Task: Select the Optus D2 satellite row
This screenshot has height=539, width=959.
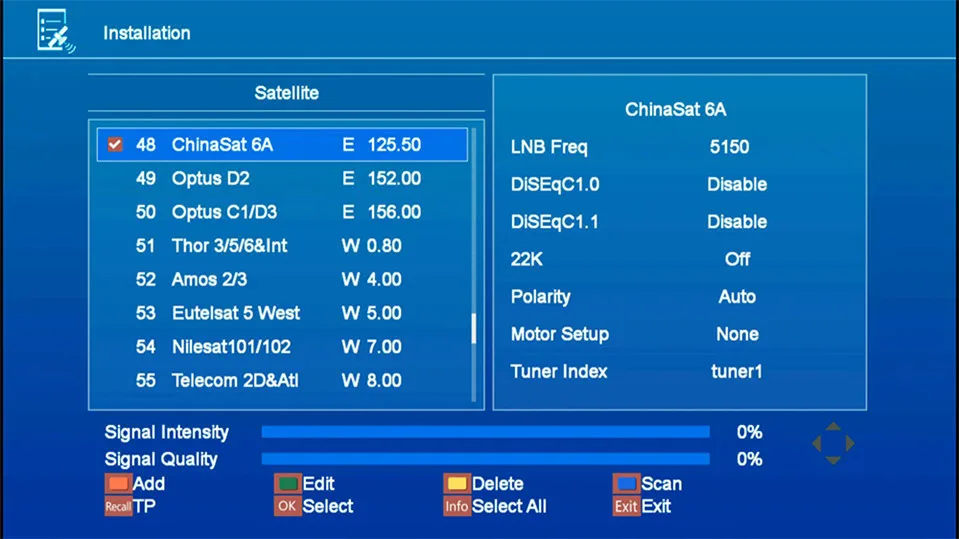Action: [x=283, y=179]
